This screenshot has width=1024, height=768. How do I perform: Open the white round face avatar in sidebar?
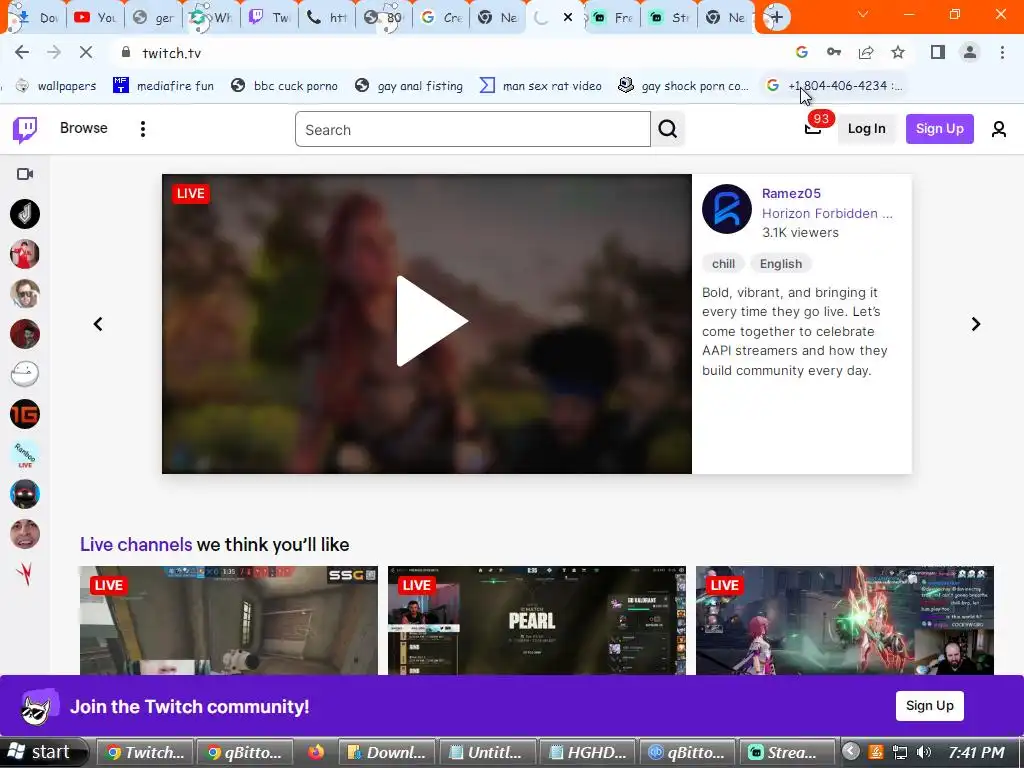point(25,374)
